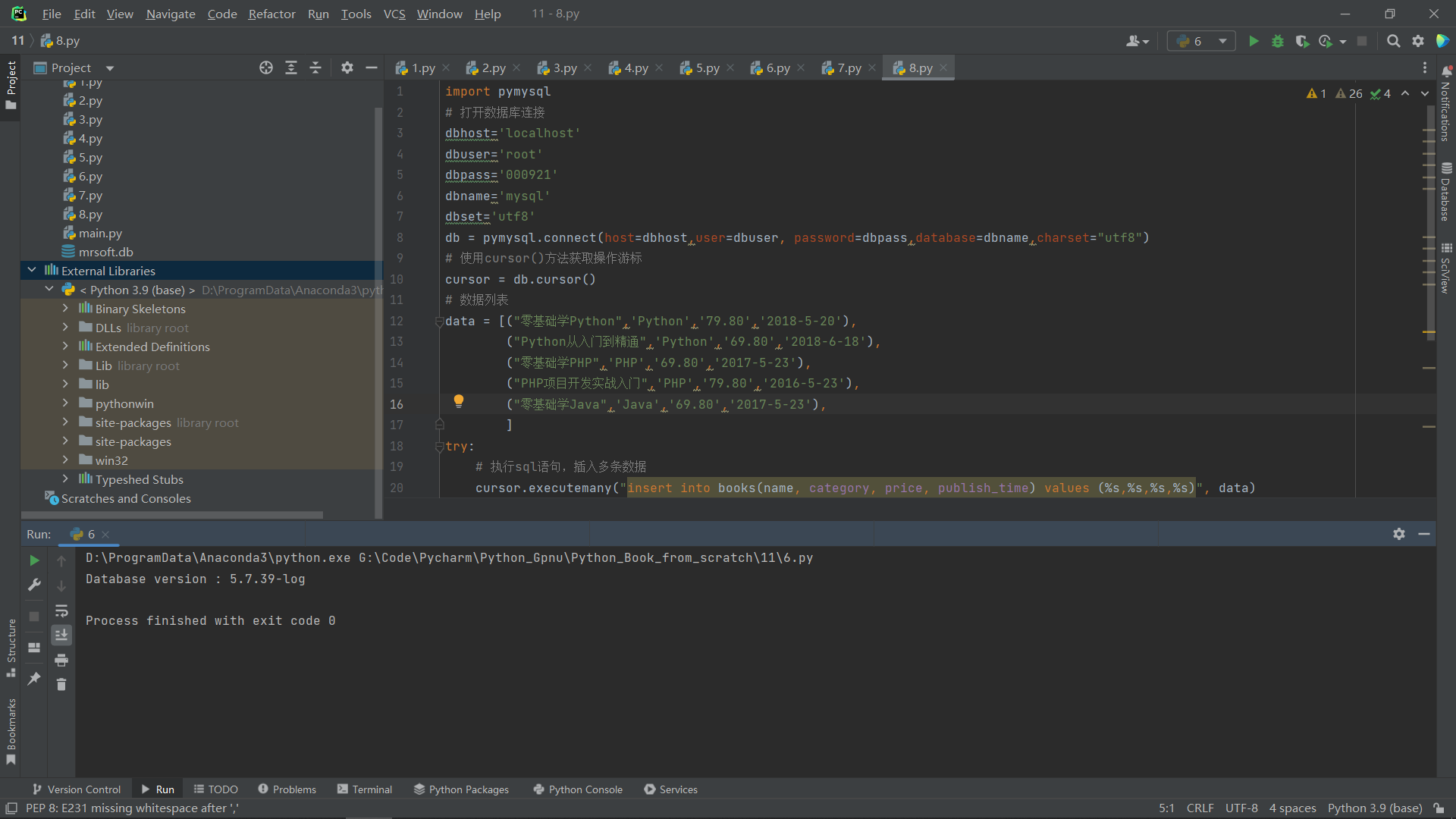Toggle the pin tab icon in Run panel
This screenshot has width=1456, height=819.
pyautogui.click(x=34, y=679)
